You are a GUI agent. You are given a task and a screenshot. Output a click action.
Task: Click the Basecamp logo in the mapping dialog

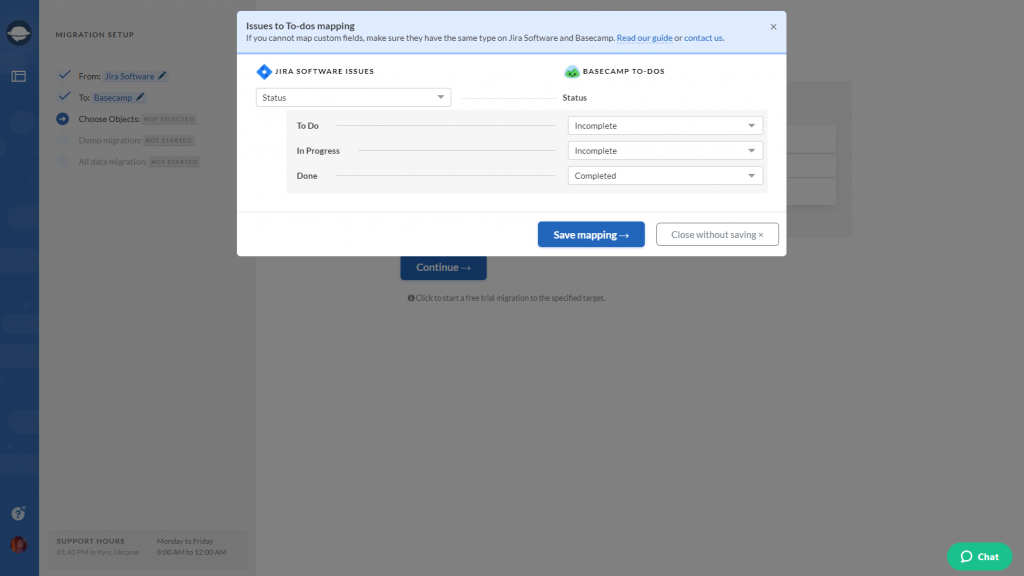pos(572,71)
